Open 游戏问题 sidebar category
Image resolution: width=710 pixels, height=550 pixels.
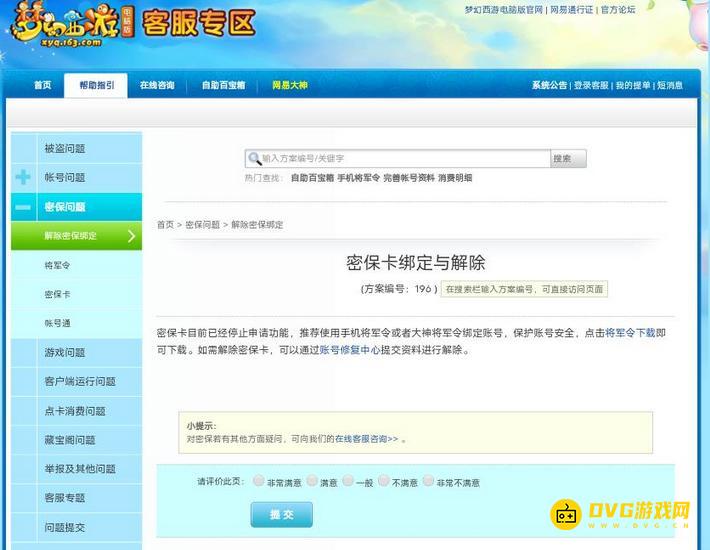[77, 352]
